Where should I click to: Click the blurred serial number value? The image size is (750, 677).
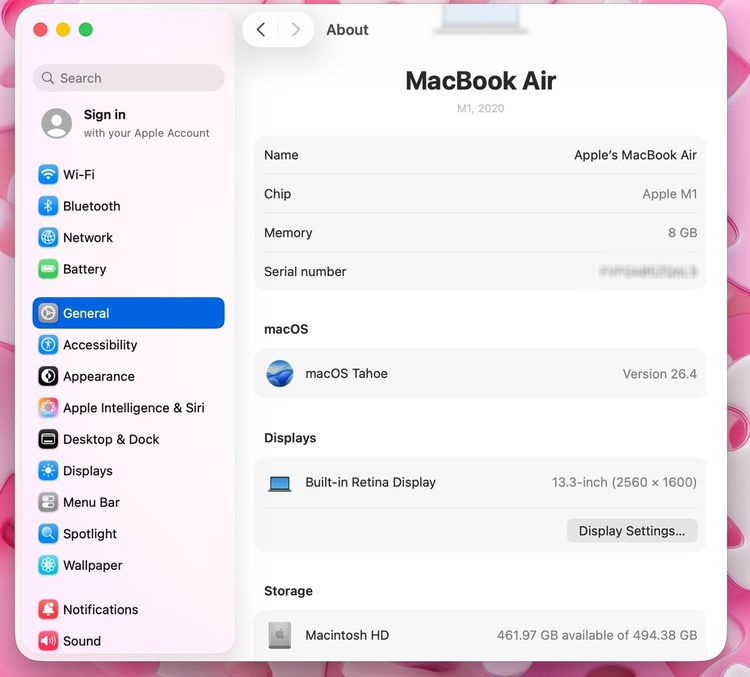point(648,272)
